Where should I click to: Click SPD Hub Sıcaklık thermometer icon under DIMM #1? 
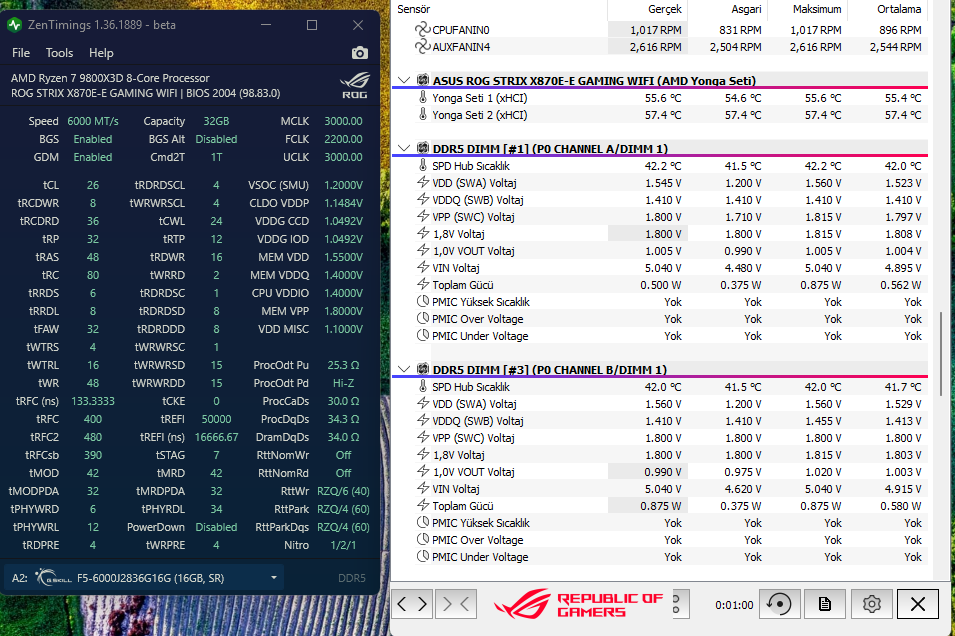tap(423, 165)
